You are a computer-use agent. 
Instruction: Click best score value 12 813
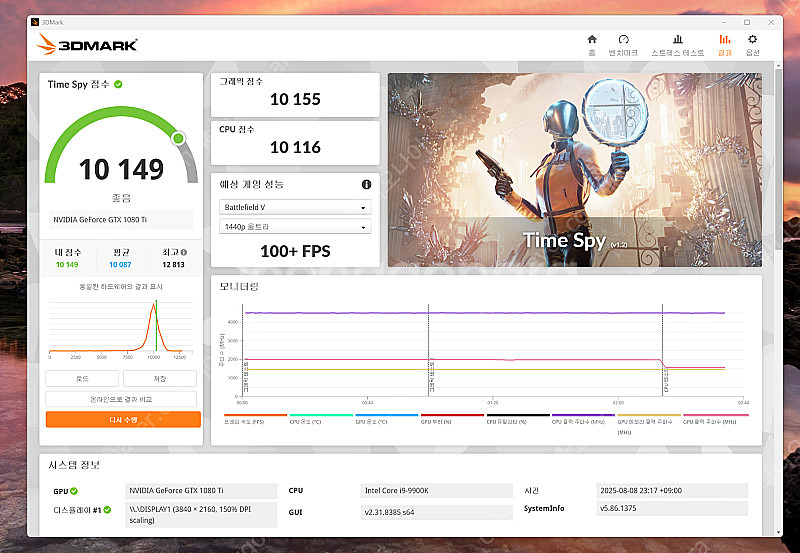(173, 264)
